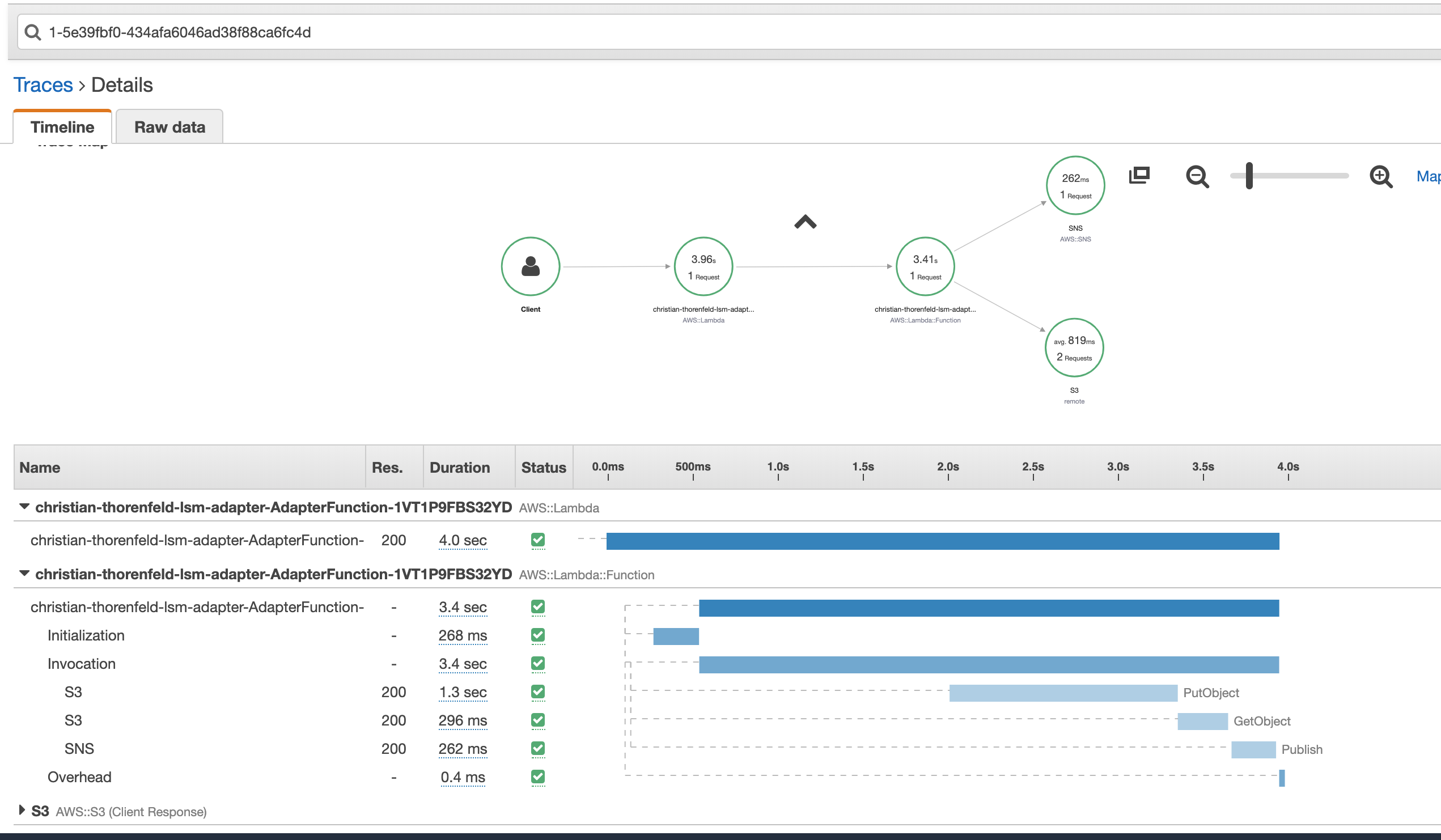Select the Timeline tab

tap(62, 127)
